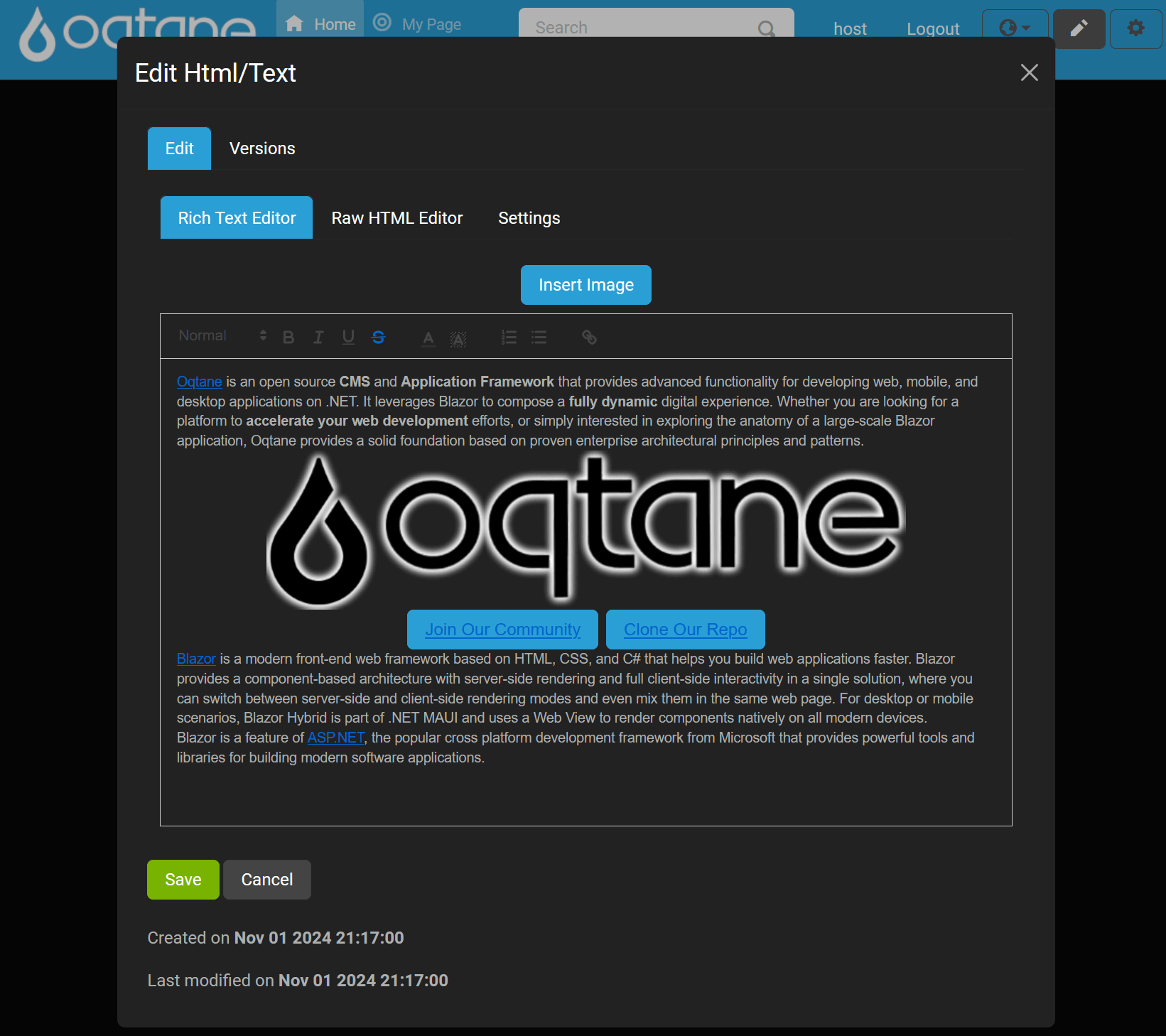The width and height of the screenshot is (1166, 1036).
Task: Open the text background color picker
Action: 458,338
